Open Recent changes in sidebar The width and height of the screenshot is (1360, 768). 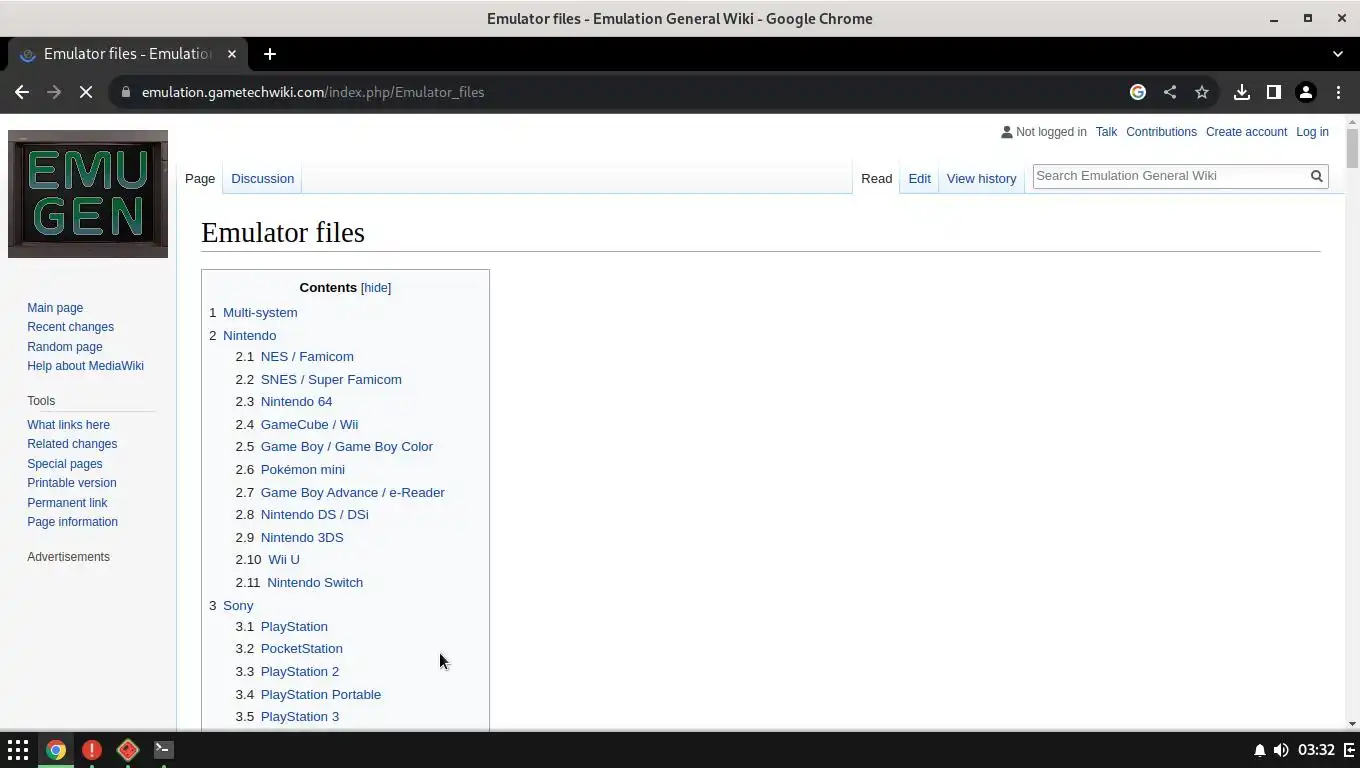pos(70,327)
